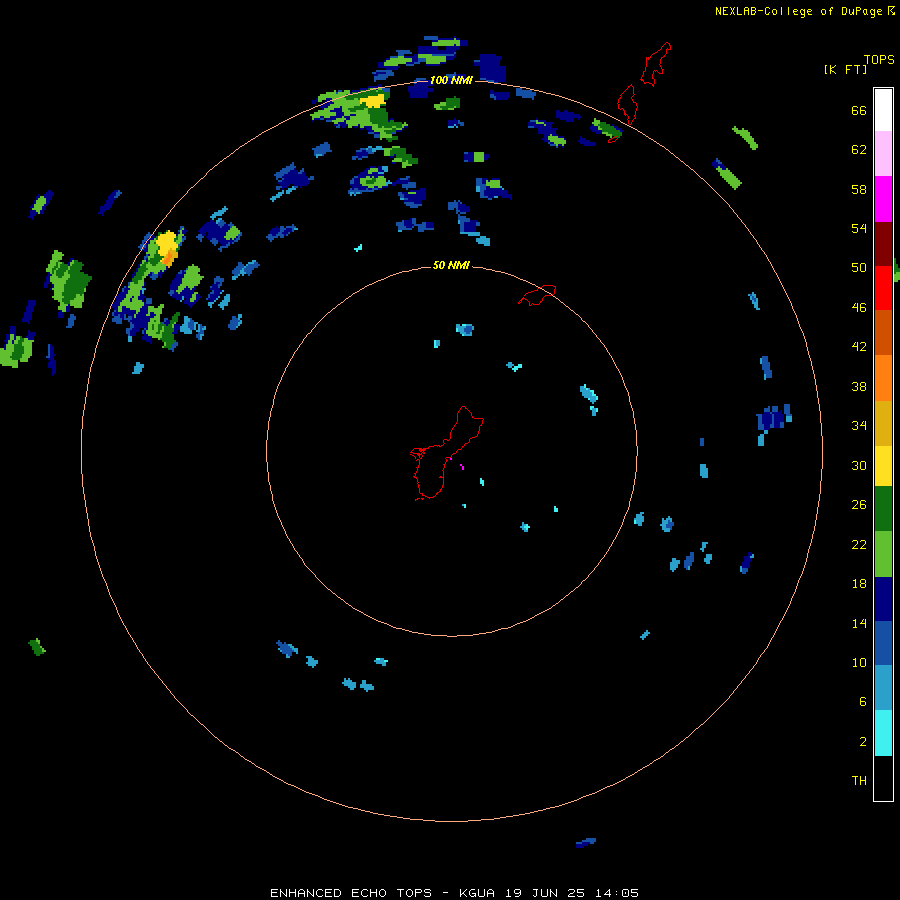
Task: Click the yellow swatch in the color scale
Action: pyautogui.click(x=883, y=466)
